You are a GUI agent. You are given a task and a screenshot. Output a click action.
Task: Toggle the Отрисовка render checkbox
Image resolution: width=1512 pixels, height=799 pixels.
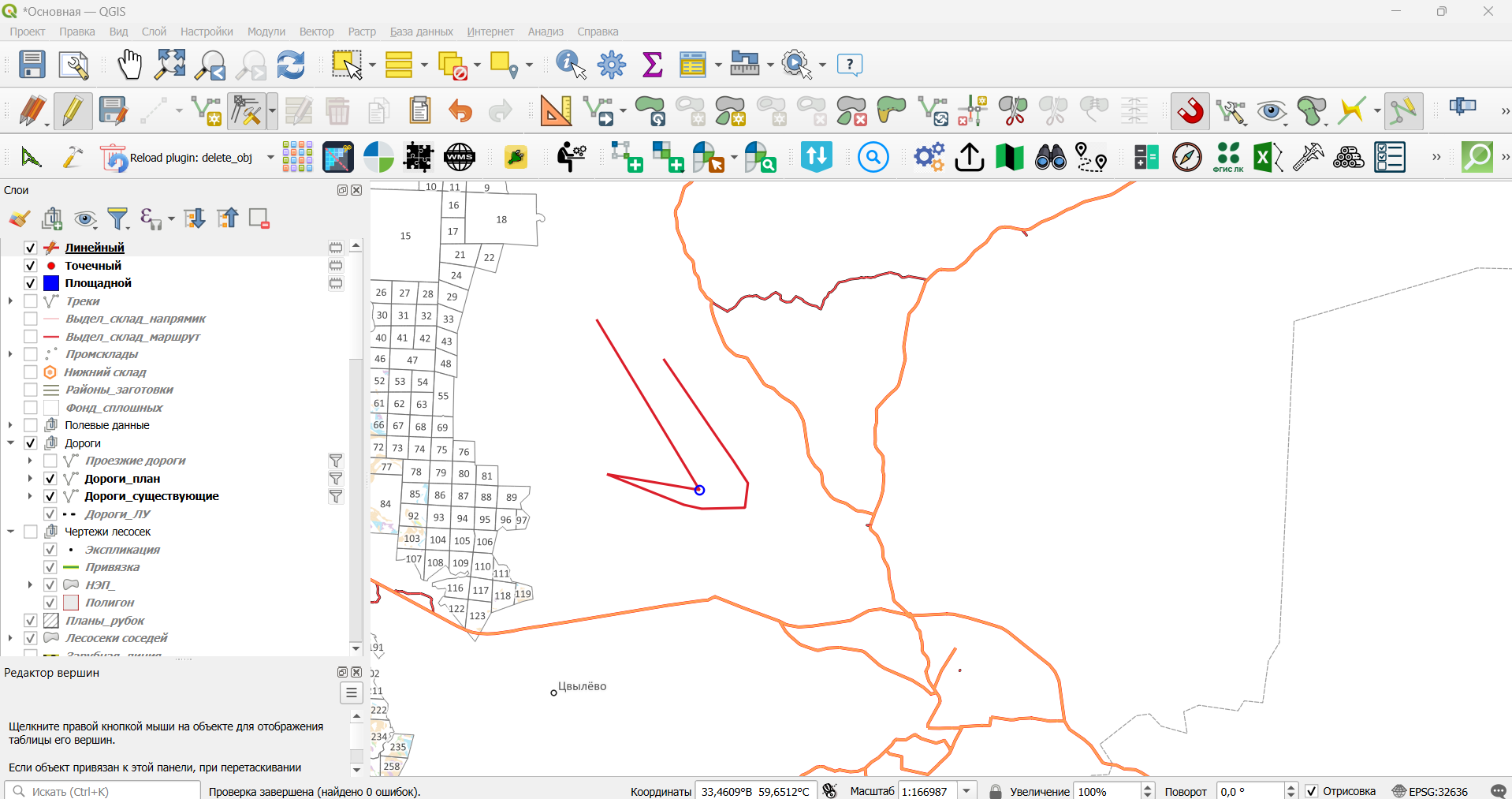1312,791
